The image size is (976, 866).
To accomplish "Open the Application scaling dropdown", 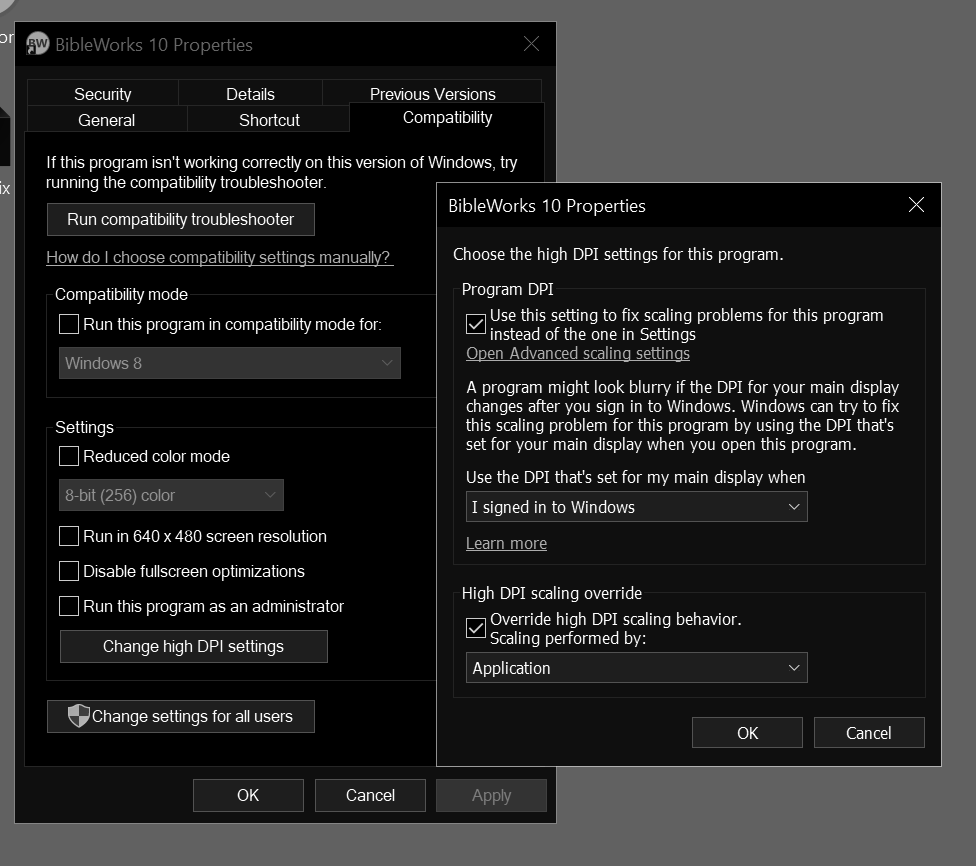I will click(x=636, y=667).
